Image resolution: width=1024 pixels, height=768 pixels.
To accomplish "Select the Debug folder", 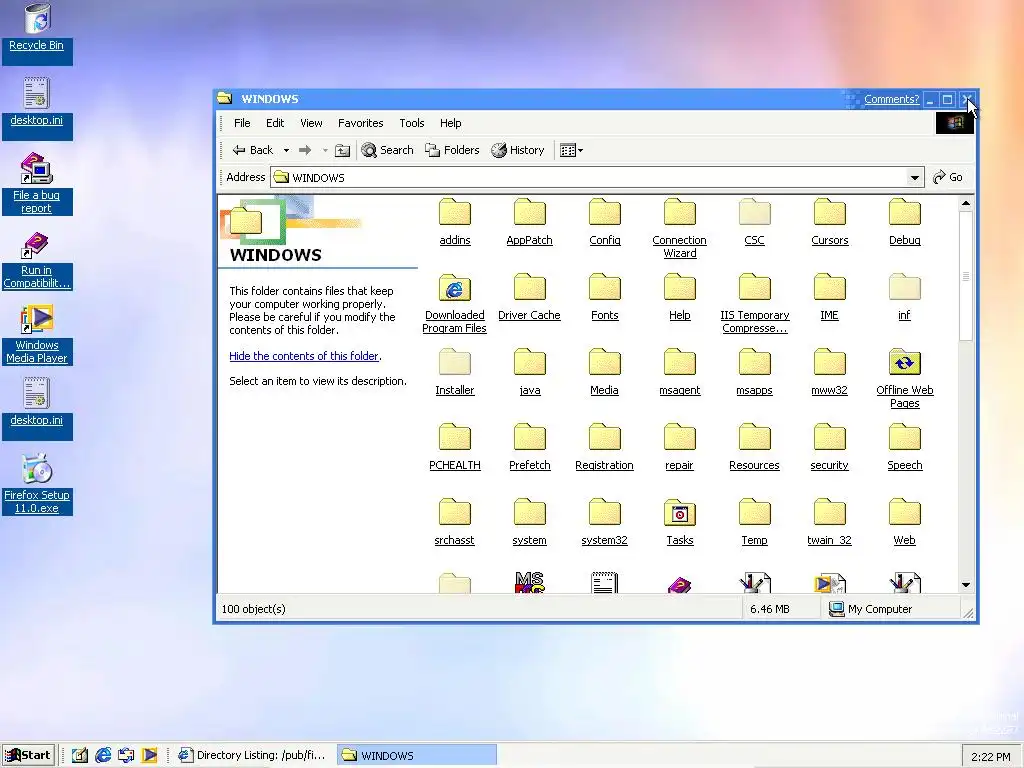I will [x=904, y=221].
